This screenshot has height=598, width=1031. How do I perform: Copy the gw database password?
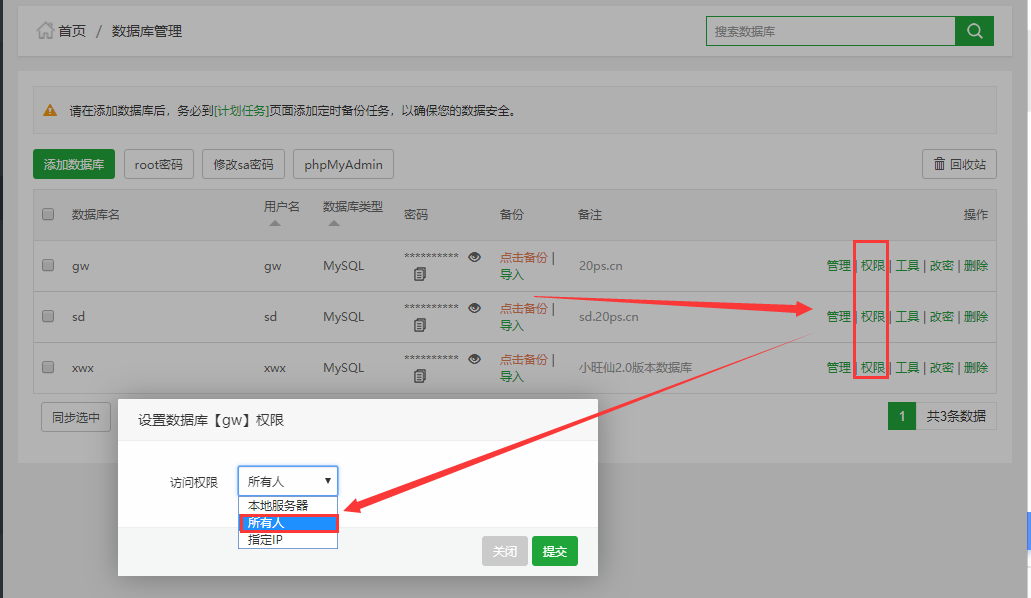click(x=420, y=274)
